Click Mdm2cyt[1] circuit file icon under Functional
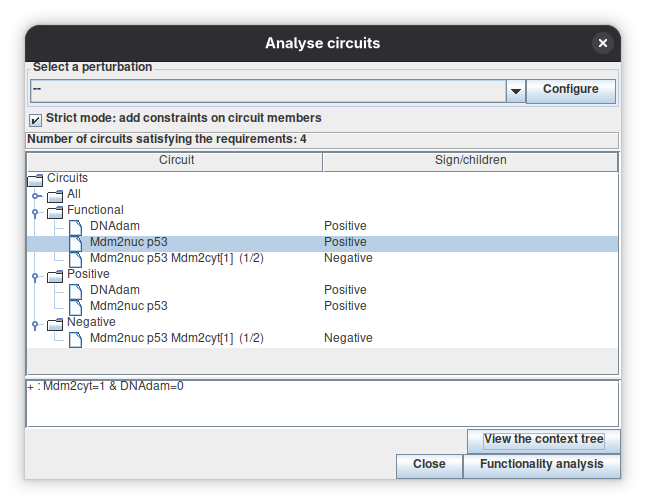This screenshot has width=646, height=504. (x=75, y=259)
